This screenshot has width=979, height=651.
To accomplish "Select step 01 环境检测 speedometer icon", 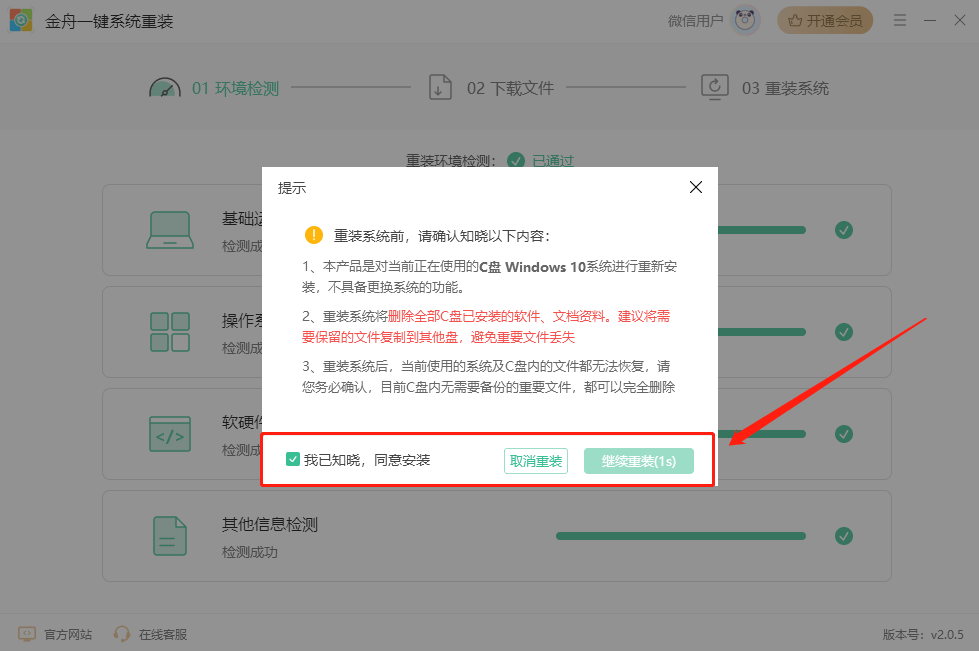I will click(x=165, y=88).
